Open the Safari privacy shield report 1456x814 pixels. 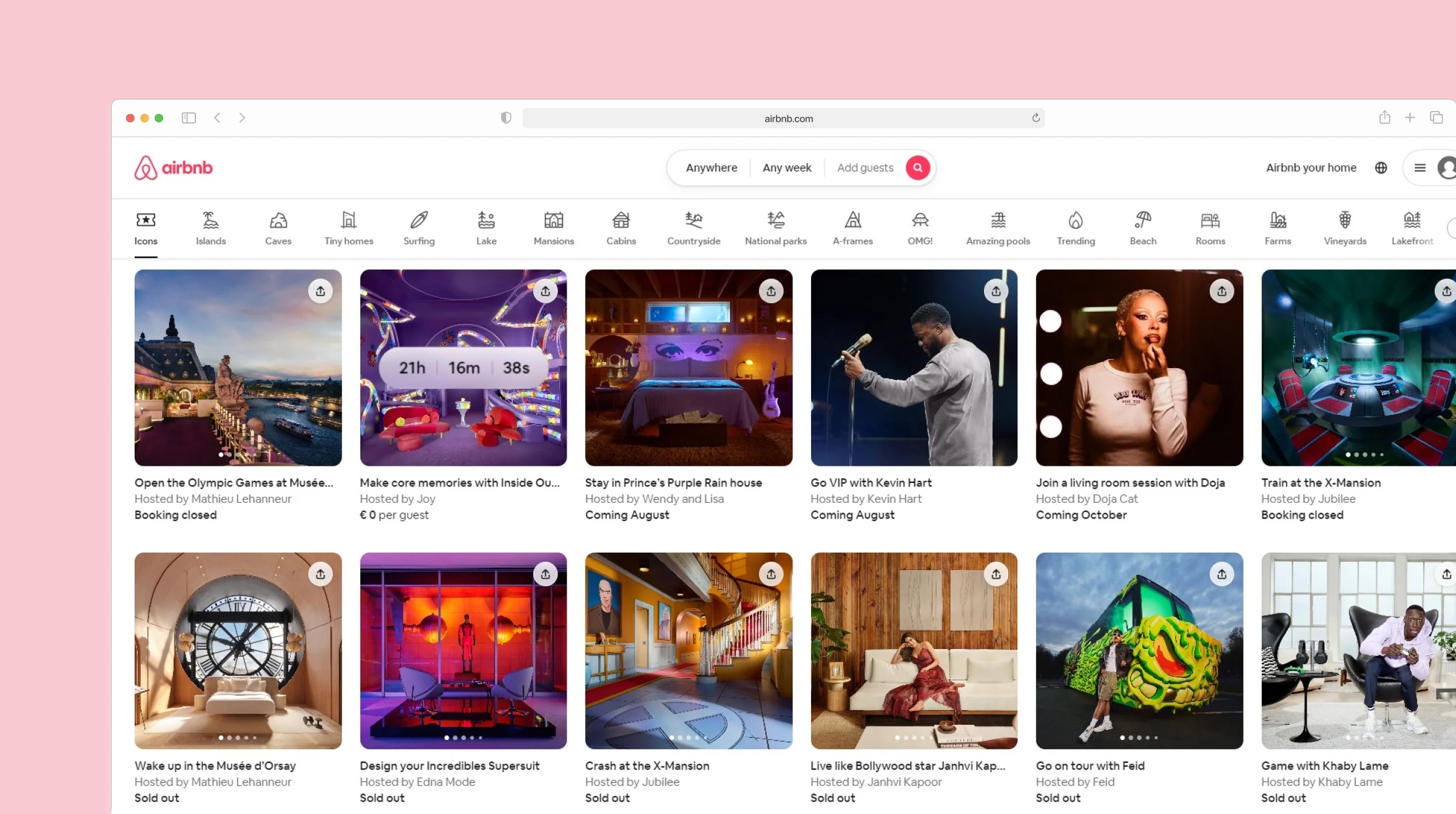click(x=506, y=118)
